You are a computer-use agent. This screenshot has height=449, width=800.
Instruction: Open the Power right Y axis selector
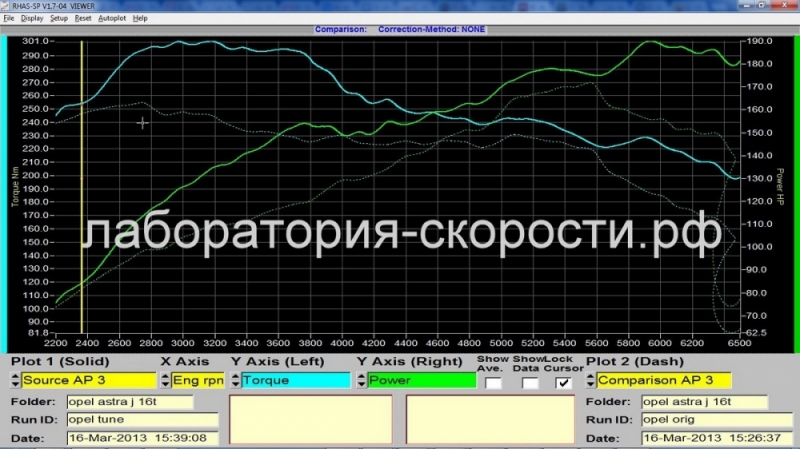click(x=421, y=380)
